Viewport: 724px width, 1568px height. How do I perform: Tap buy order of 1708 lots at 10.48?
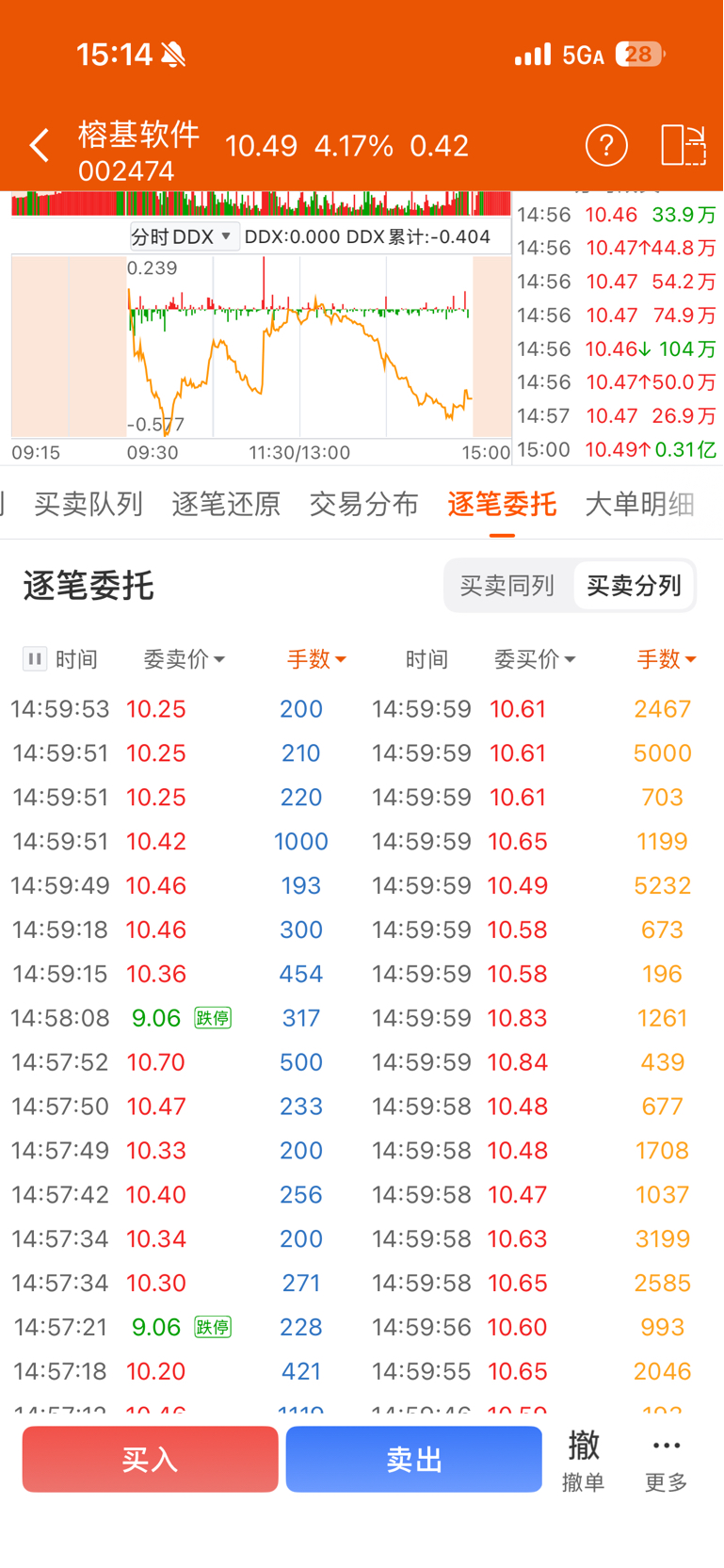tap(542, 1151)
